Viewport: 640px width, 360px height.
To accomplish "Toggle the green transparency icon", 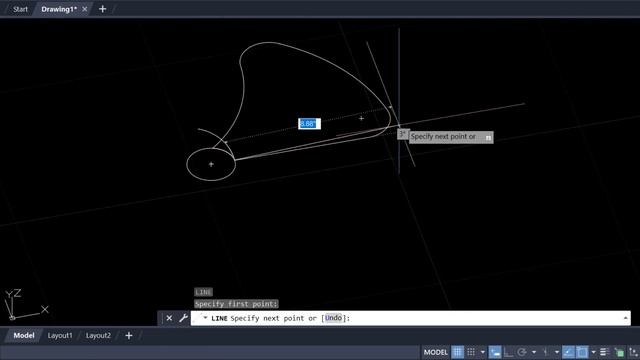I will coord(619,352).
